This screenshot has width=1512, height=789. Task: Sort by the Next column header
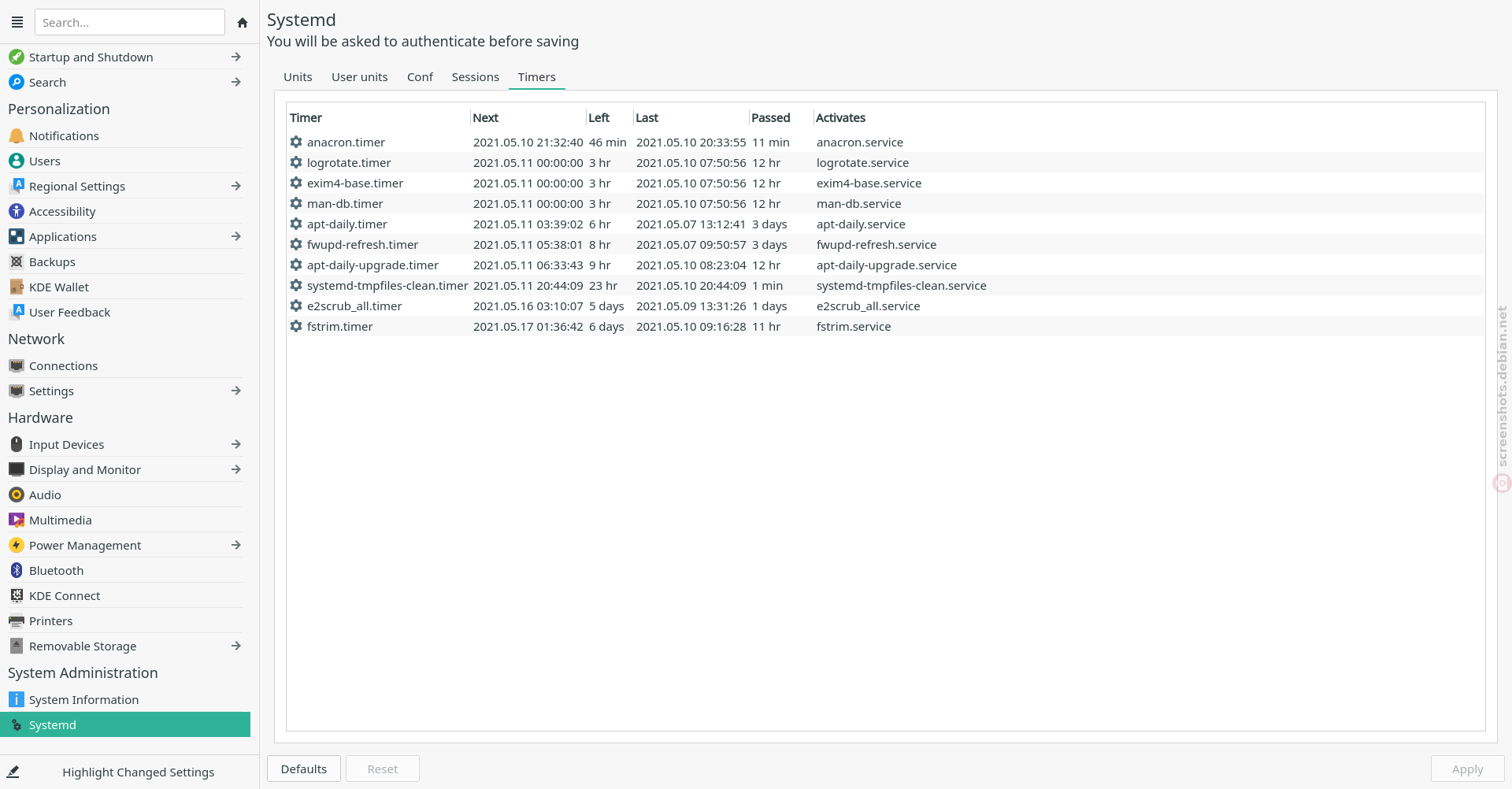528,117
